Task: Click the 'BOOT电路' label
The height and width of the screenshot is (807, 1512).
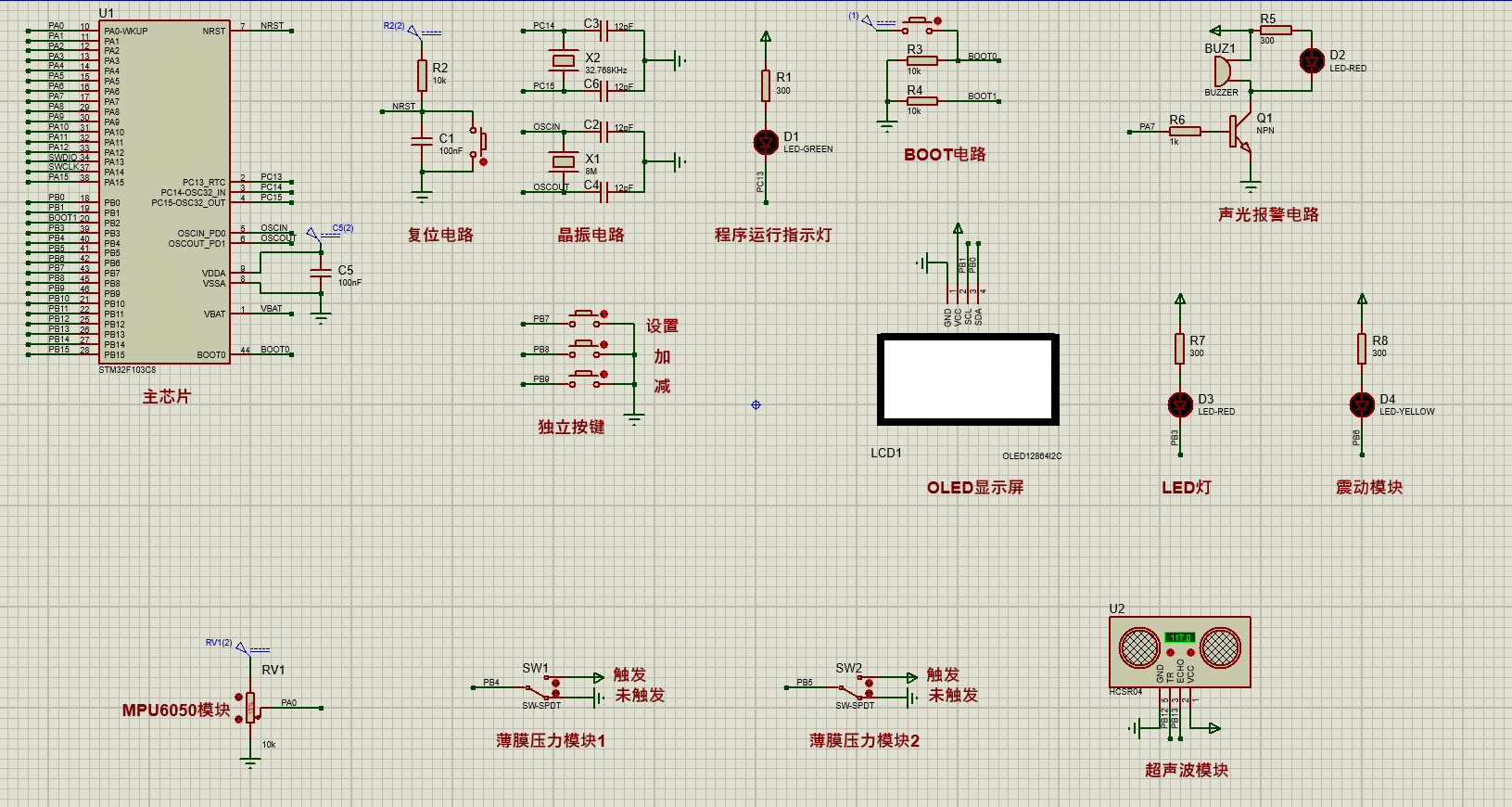Action: (945, 154)
